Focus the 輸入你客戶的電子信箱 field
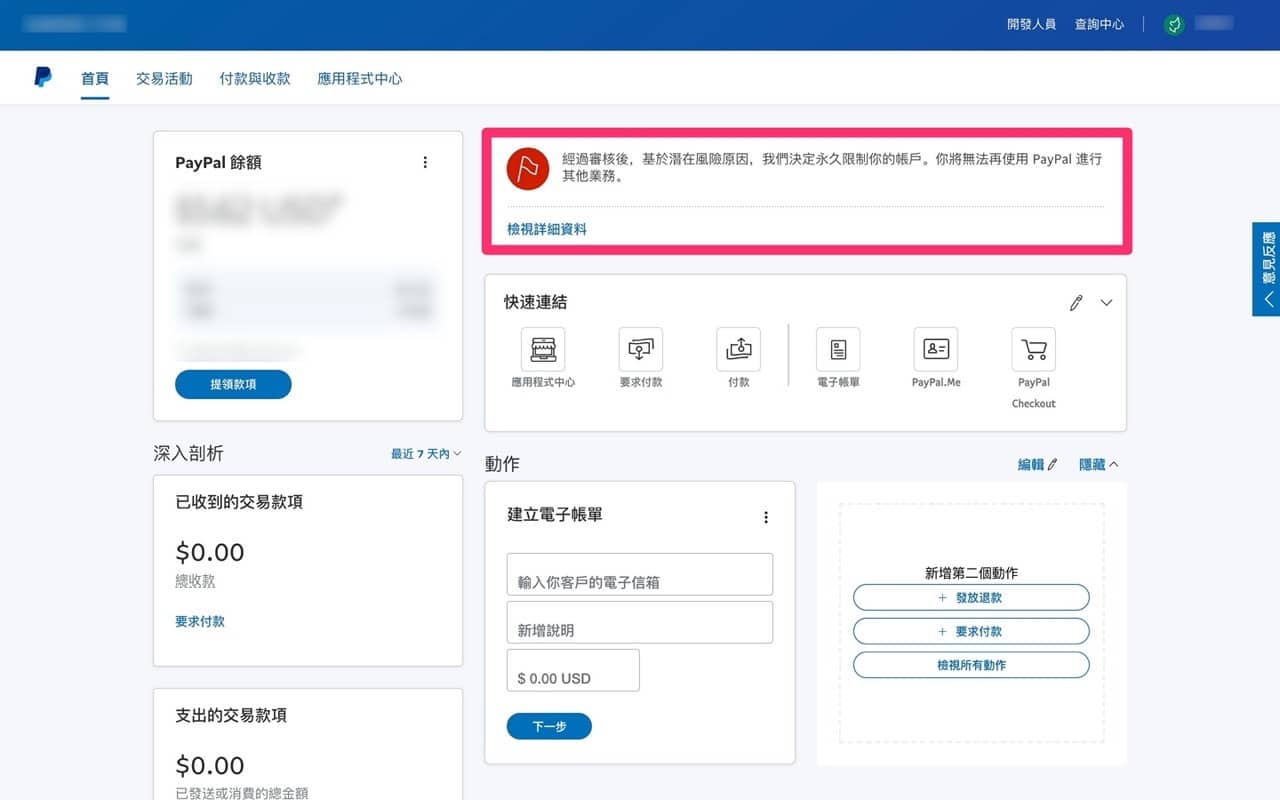Viewport: 1280px width, 800px height. (x=640, y=574)
